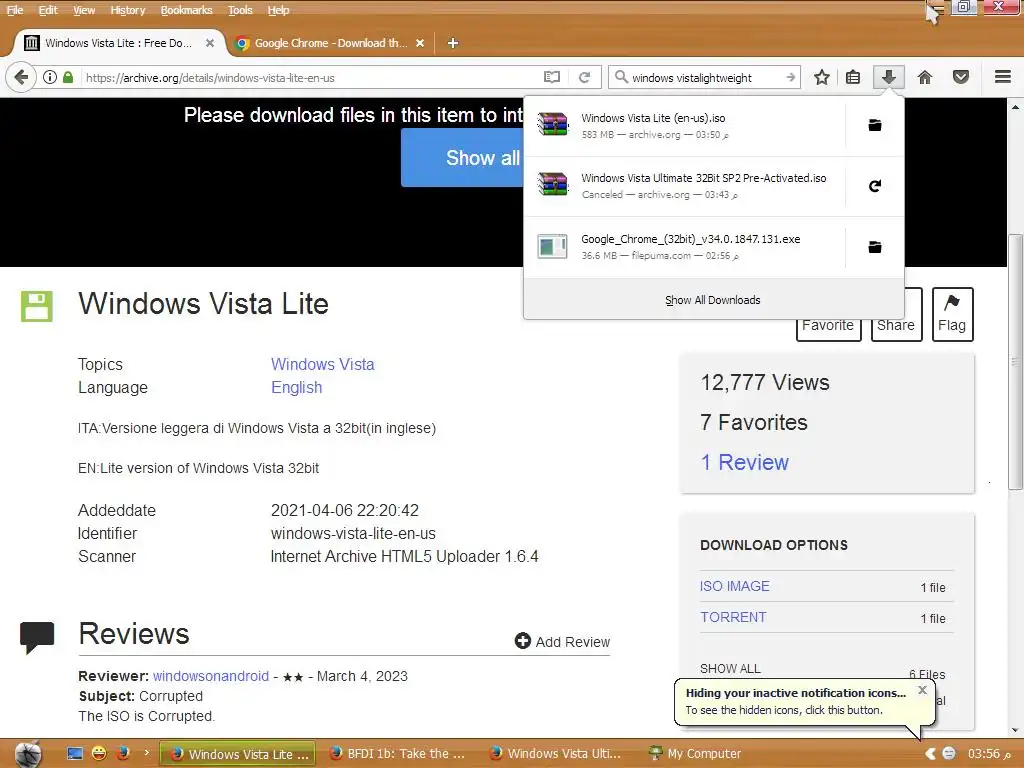1024x768 pixels.
Task: Dismiss the notification icons balloon
Action: 922,690
